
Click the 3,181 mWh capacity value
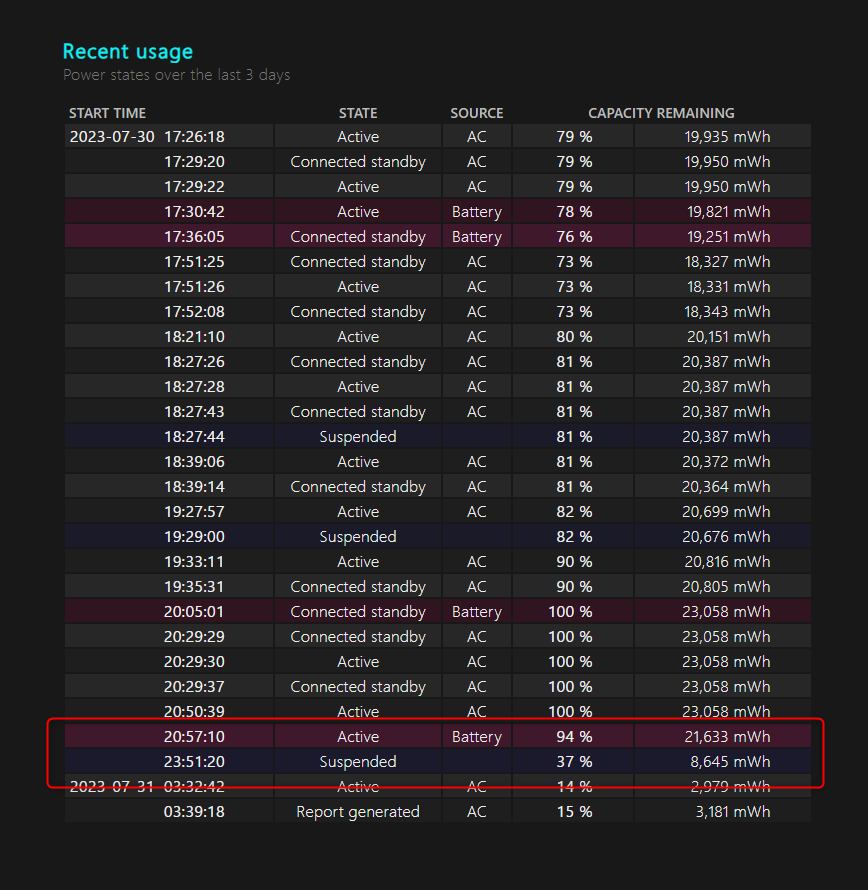[731, 812]
